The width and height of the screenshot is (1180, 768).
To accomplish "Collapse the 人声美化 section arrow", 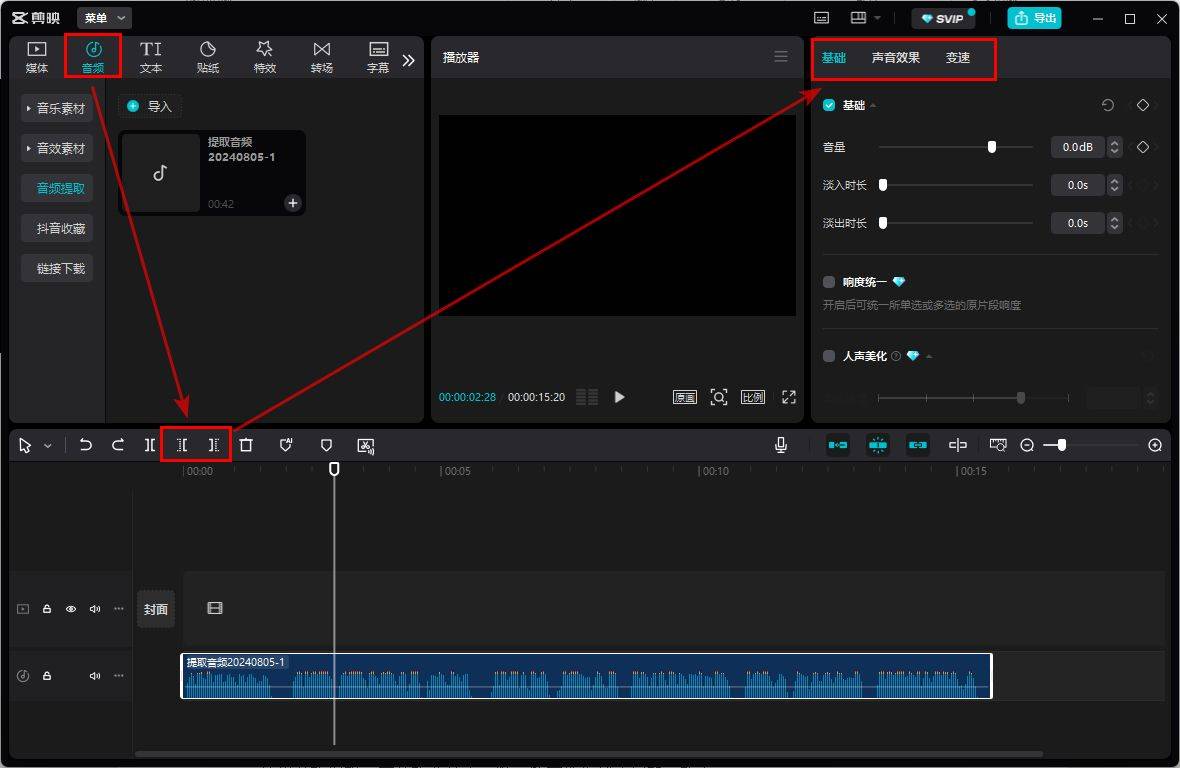I will click(929, 356).
